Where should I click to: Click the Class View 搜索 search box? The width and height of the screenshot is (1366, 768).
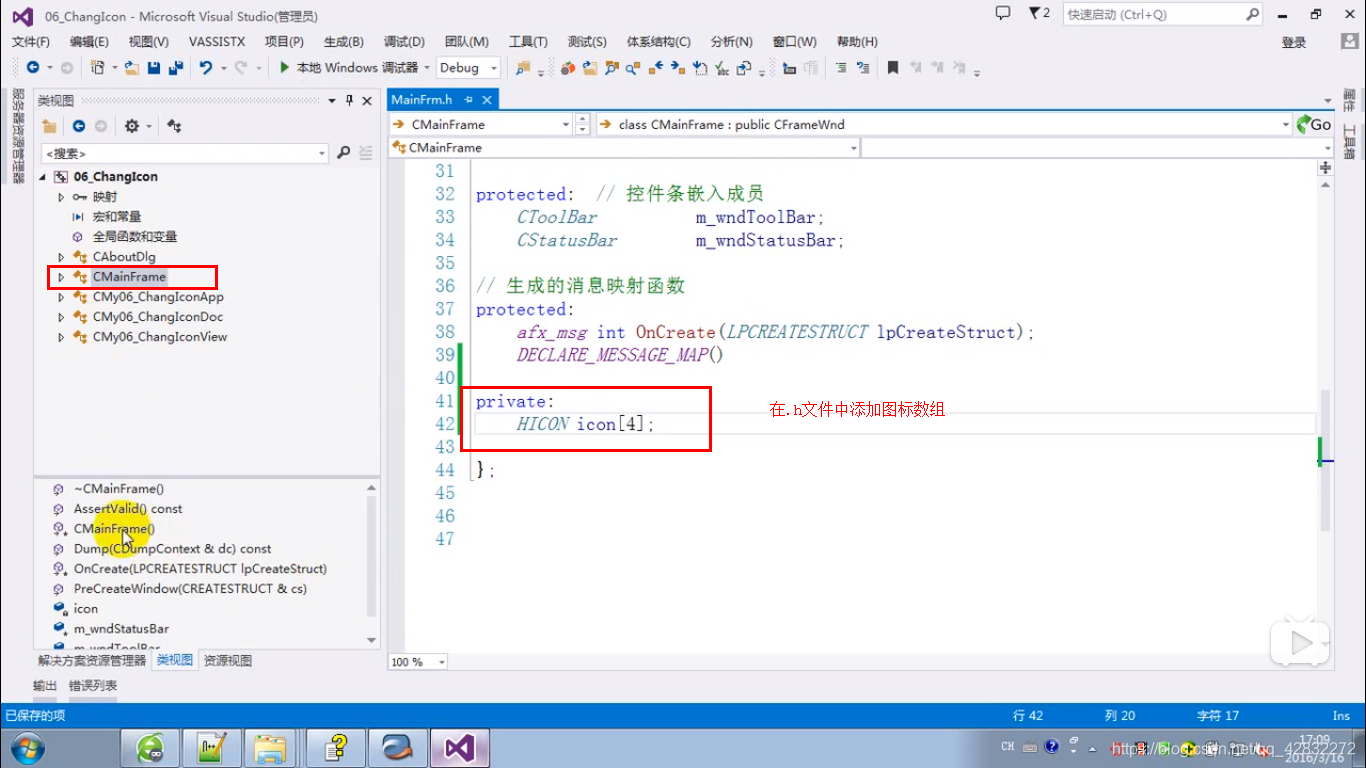tap(185, 153)
